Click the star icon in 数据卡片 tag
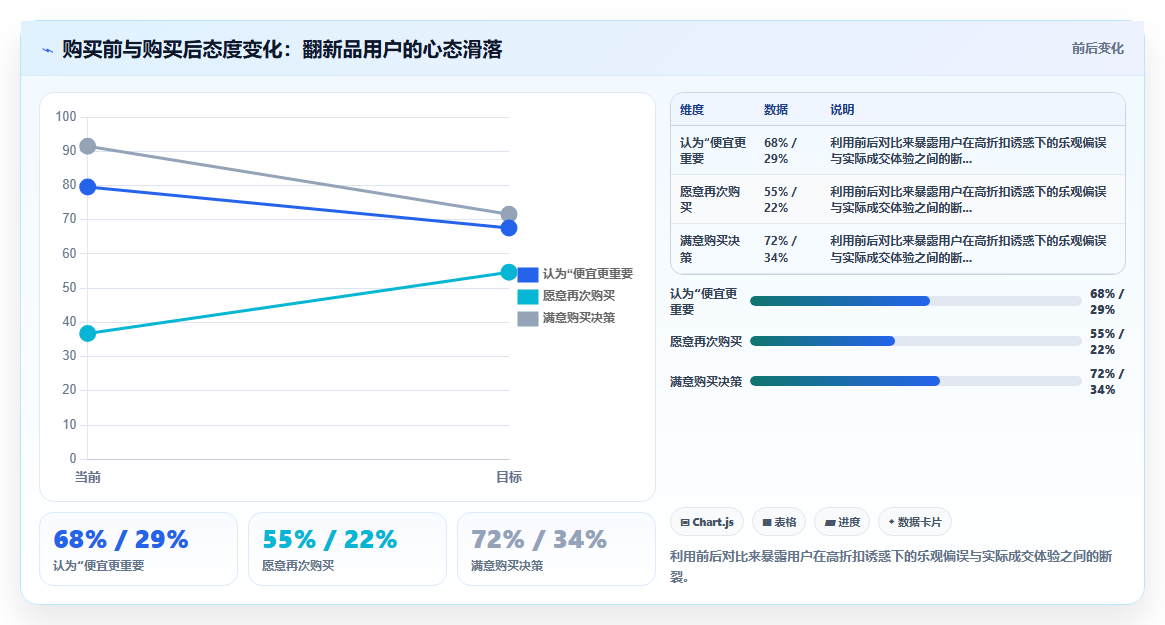The image size is (1165, 625). coord(892,522)
